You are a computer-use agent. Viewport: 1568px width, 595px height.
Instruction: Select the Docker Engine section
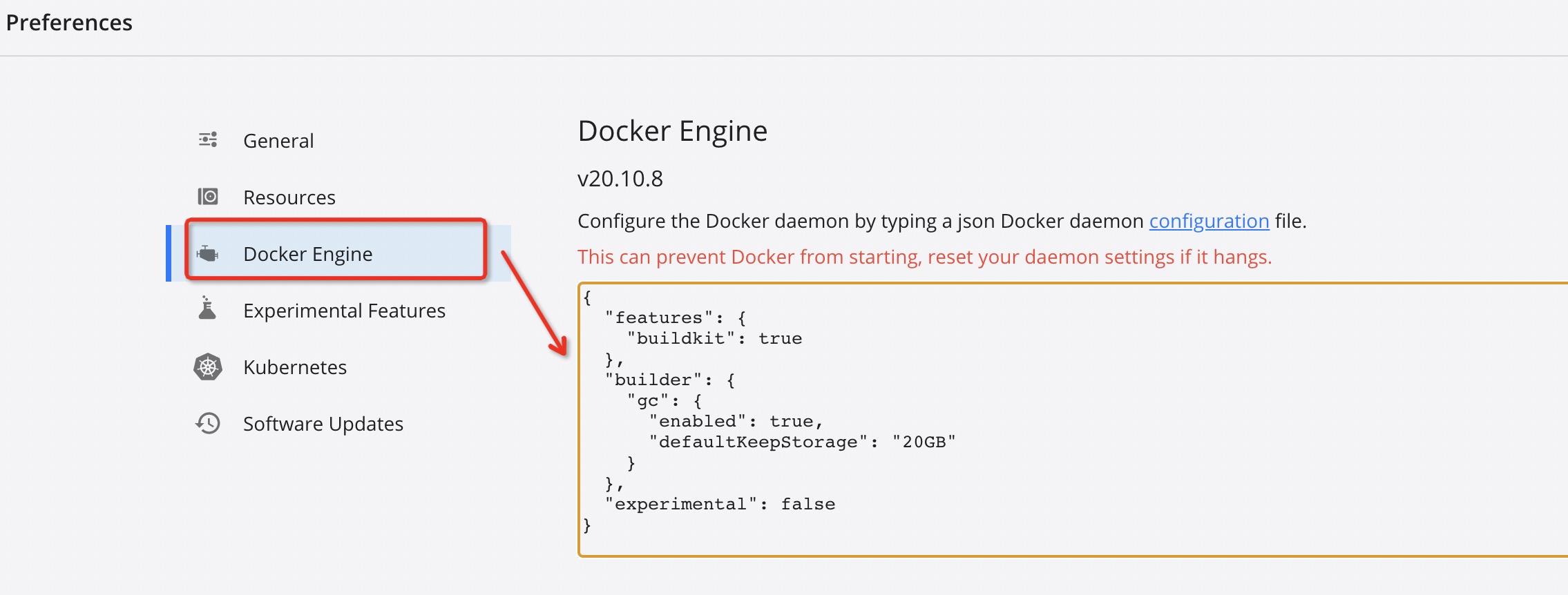tap(338, 253)
